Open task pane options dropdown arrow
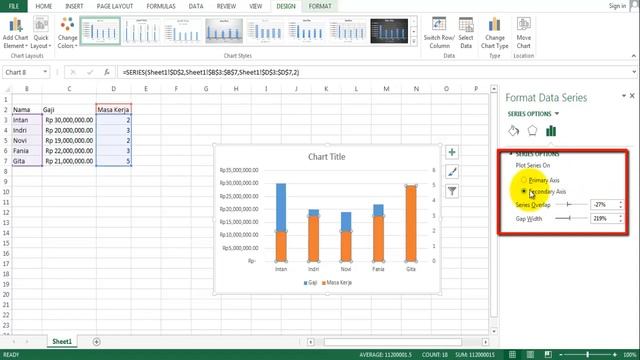640x360 pixels. point(624,96)
